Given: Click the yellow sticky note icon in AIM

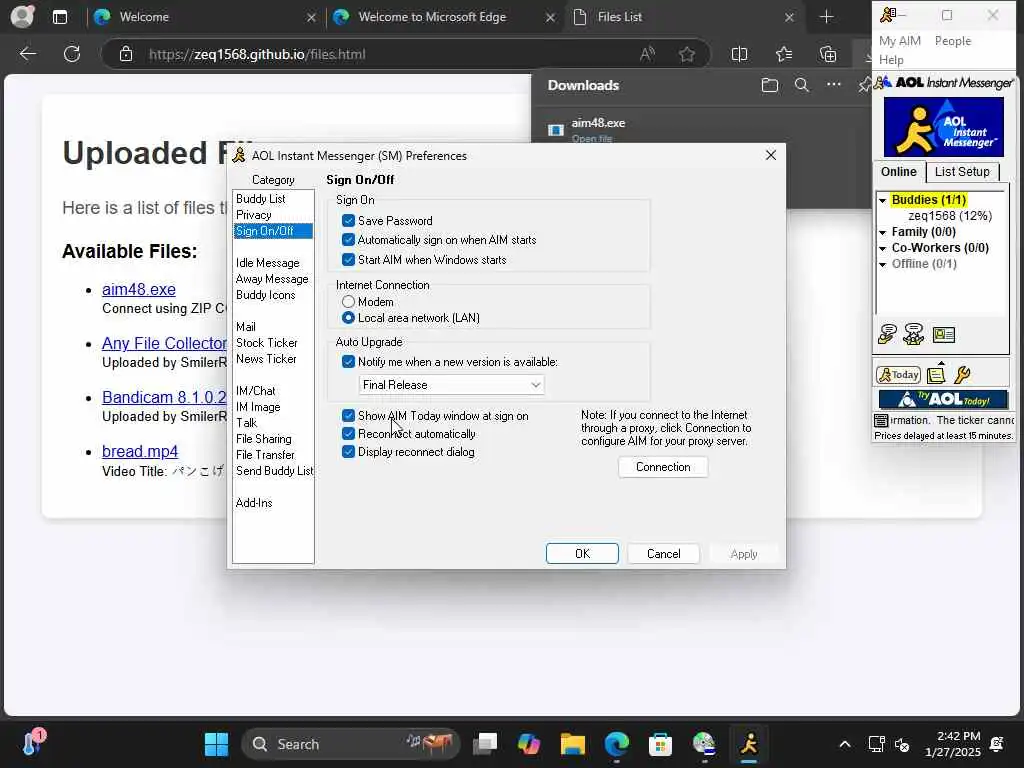Looking at the screenshot, I should [x=936, y=375].
